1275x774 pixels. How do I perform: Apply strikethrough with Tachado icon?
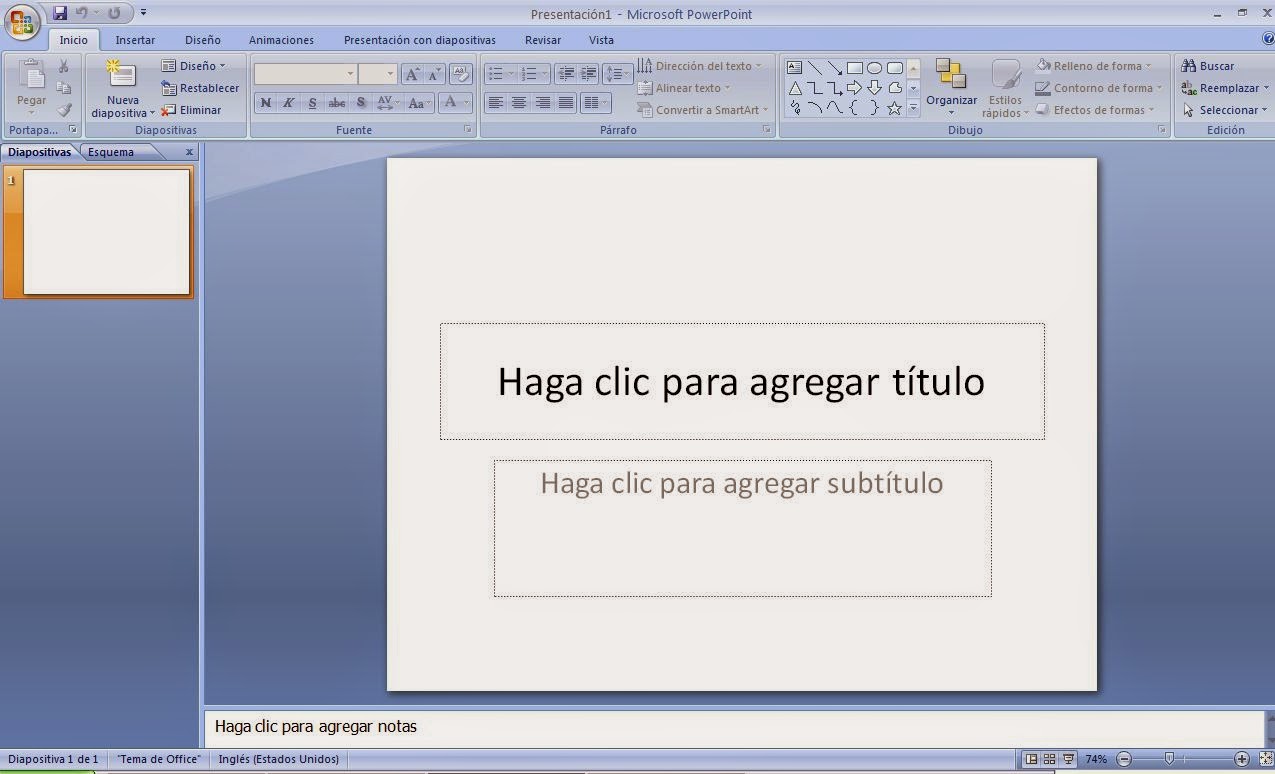[337, 103]
